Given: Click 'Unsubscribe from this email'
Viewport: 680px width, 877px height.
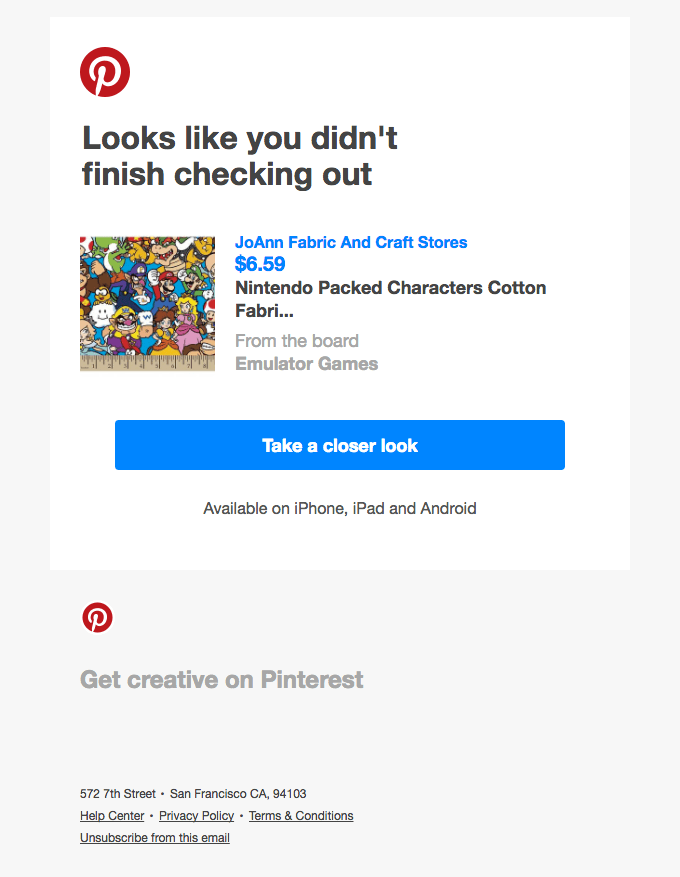Looking at the screenshot, I should coord(155,838).
